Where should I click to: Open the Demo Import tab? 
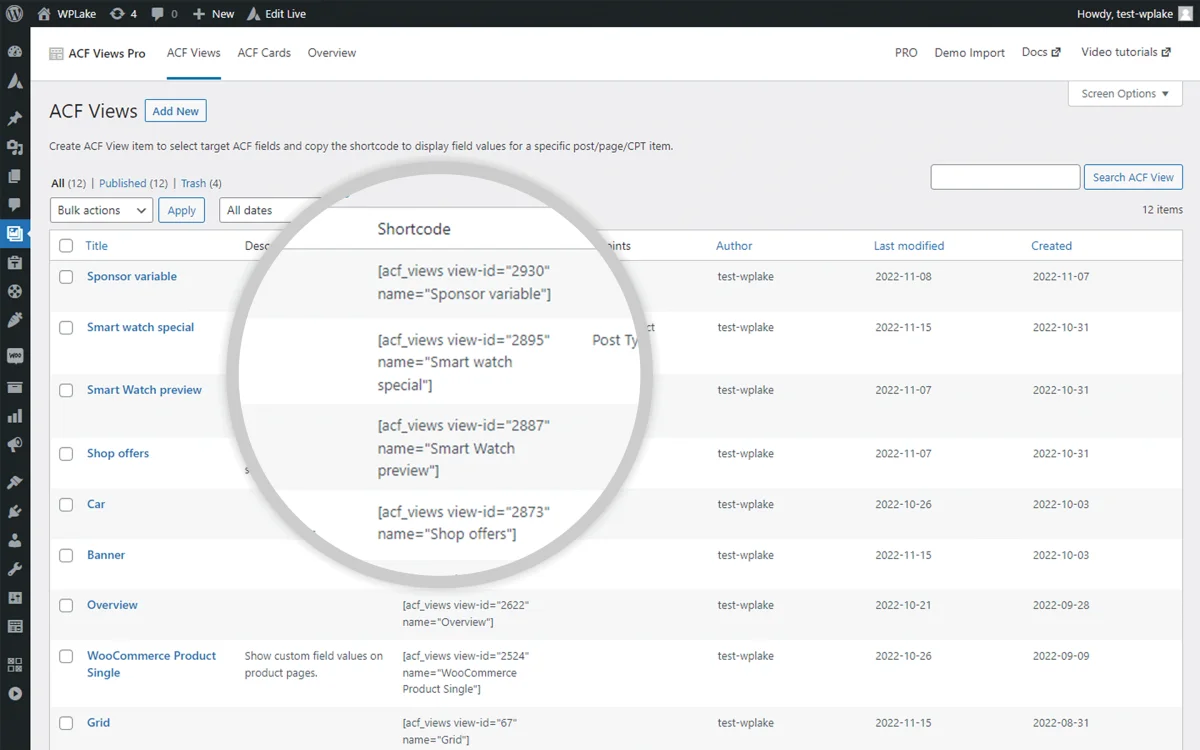coord(970,53)
